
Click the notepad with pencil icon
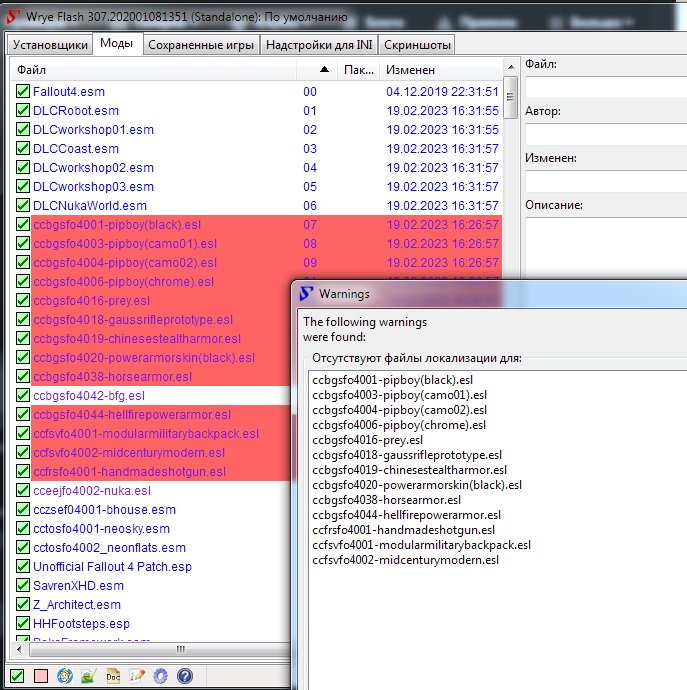137,676
